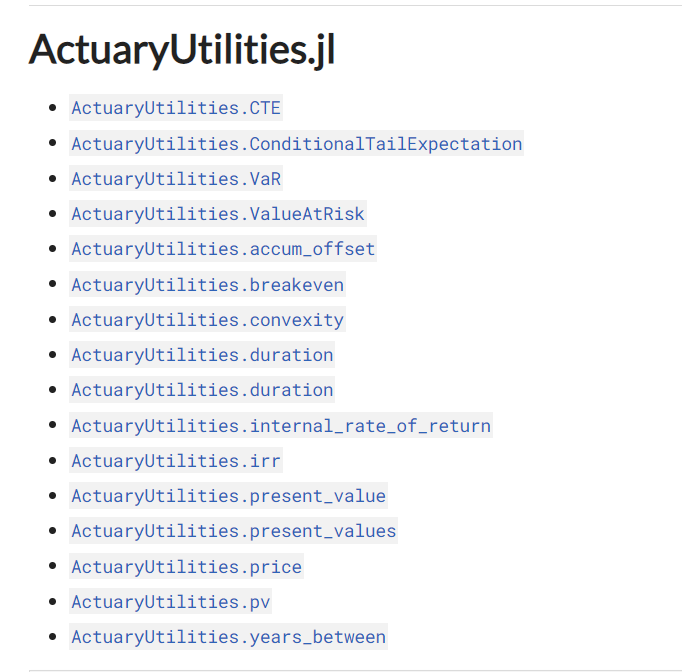Follow the ActuaryUtilities.irr link

point(176,461)
